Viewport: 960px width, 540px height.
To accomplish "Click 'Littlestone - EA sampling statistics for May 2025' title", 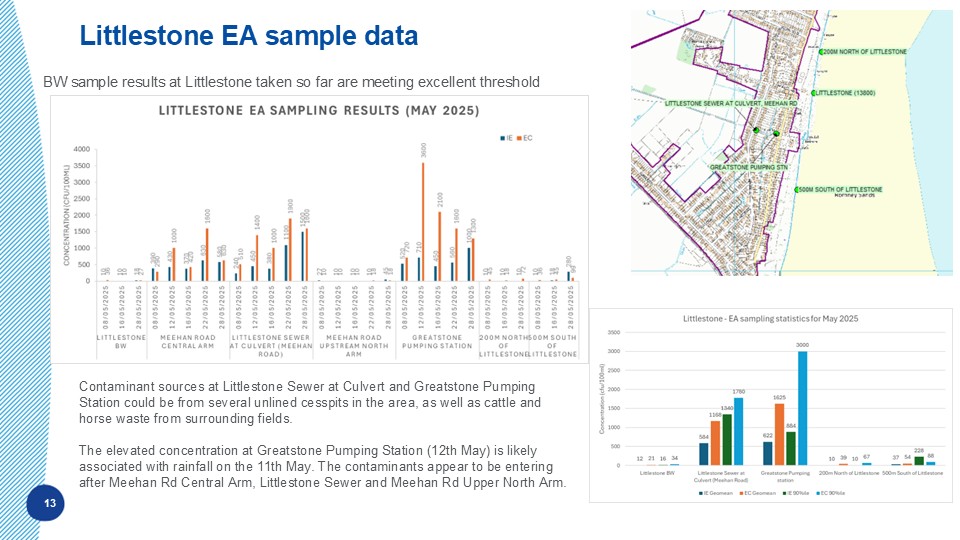I will click(x=770, y=319).
